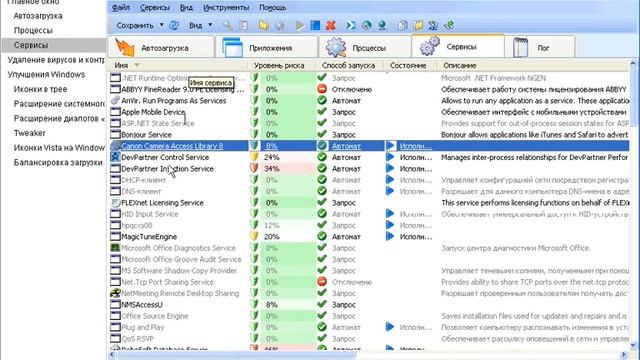Click the shield icon in the DevPartner Injection Service row

(254, 168)
